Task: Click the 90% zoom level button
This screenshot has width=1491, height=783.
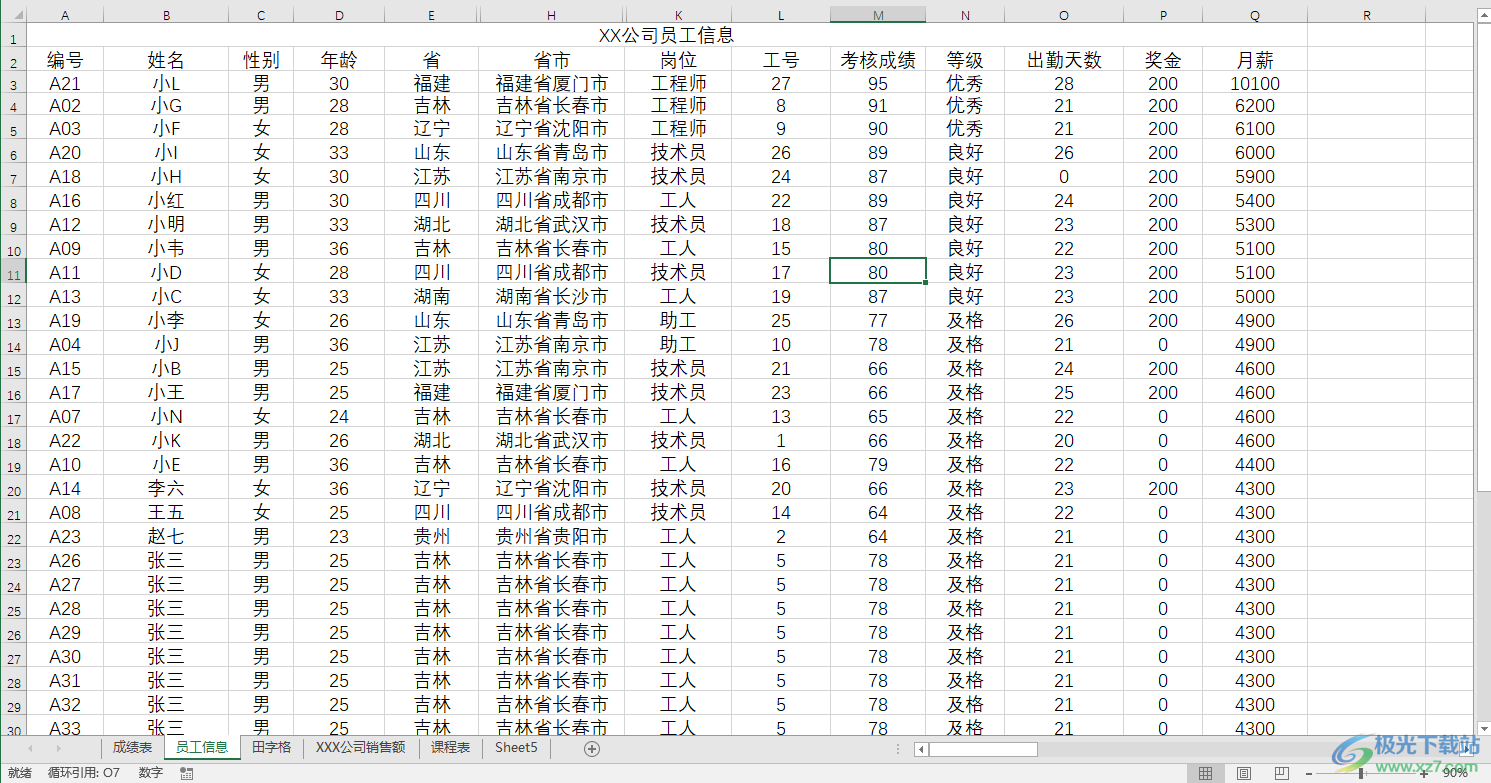Action: pyautogui.click(x=1454, y=774)
